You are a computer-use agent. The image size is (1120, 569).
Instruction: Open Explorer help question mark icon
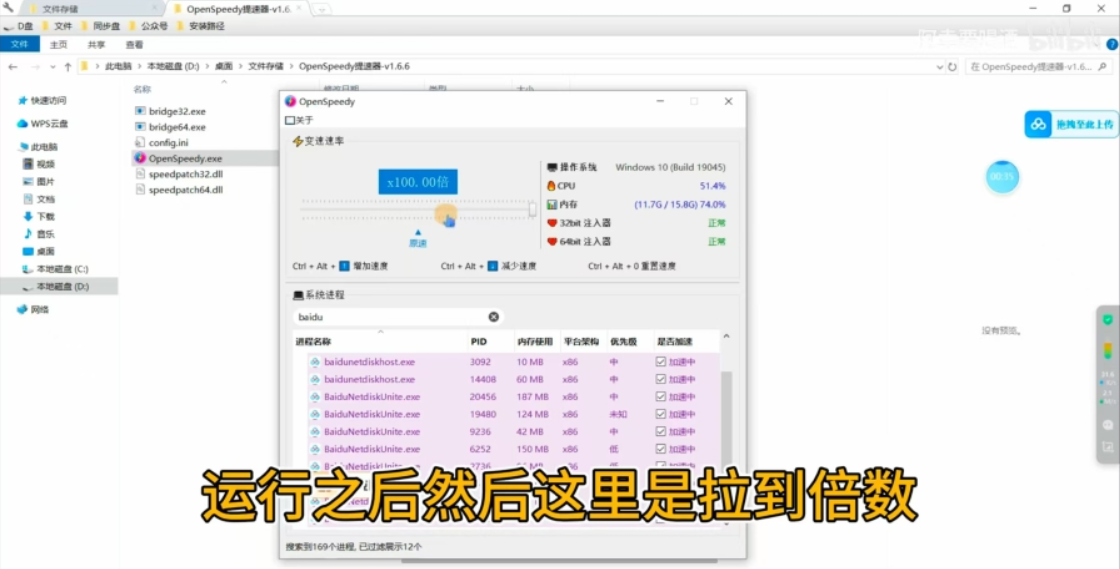1112,44
